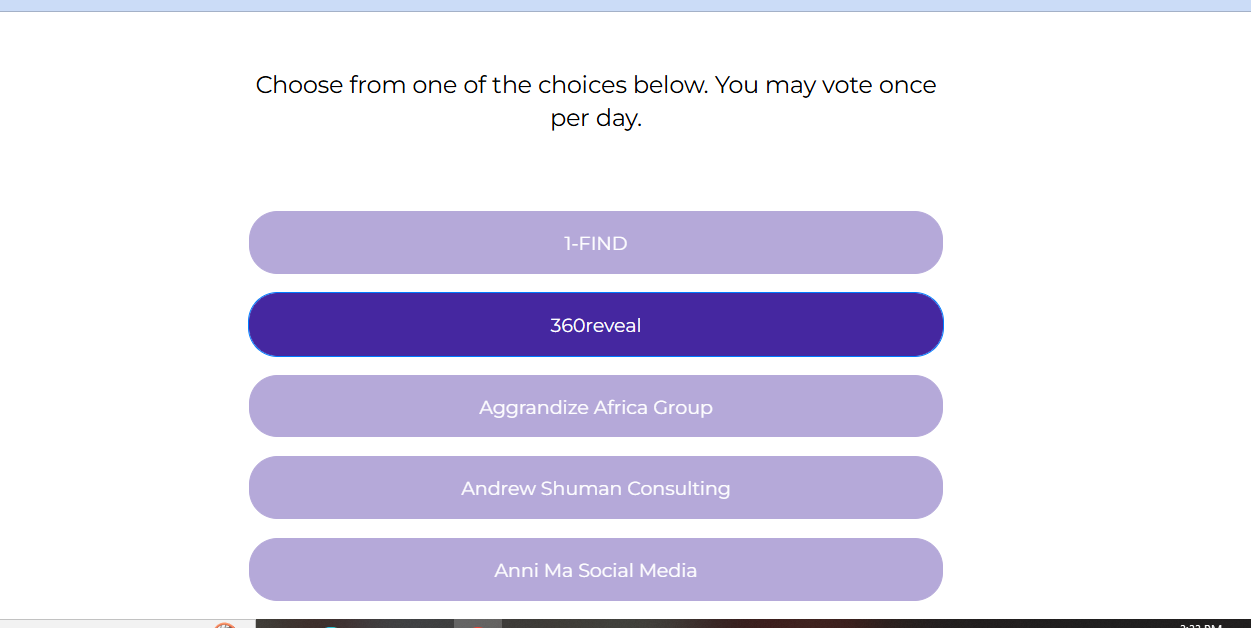The height and width of the screenshot is (628, 1251).
Task: Select the 360reveal choice
Action: tap(595, 325)
